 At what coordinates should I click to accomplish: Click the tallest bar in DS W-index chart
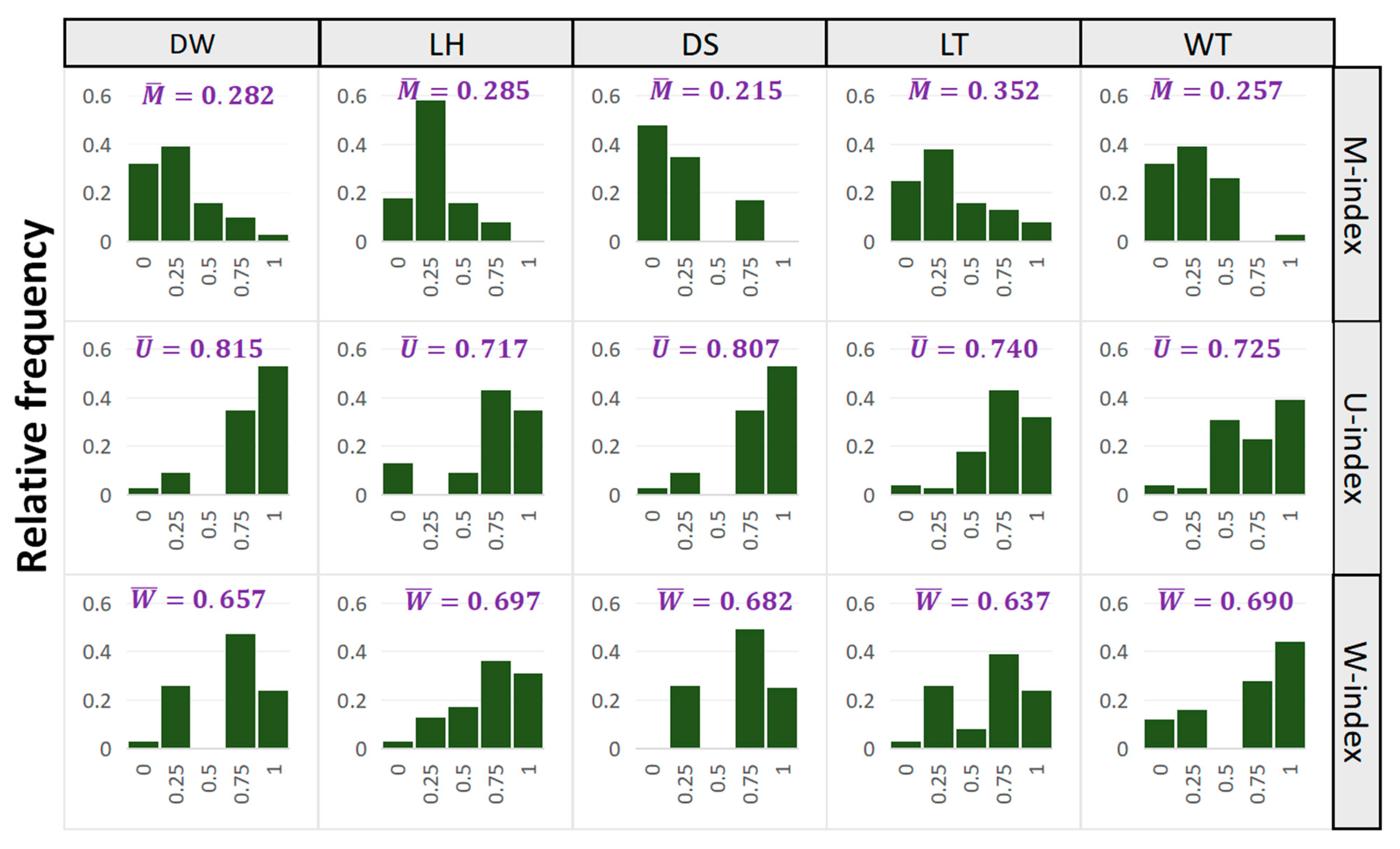[x=749, y=688]
